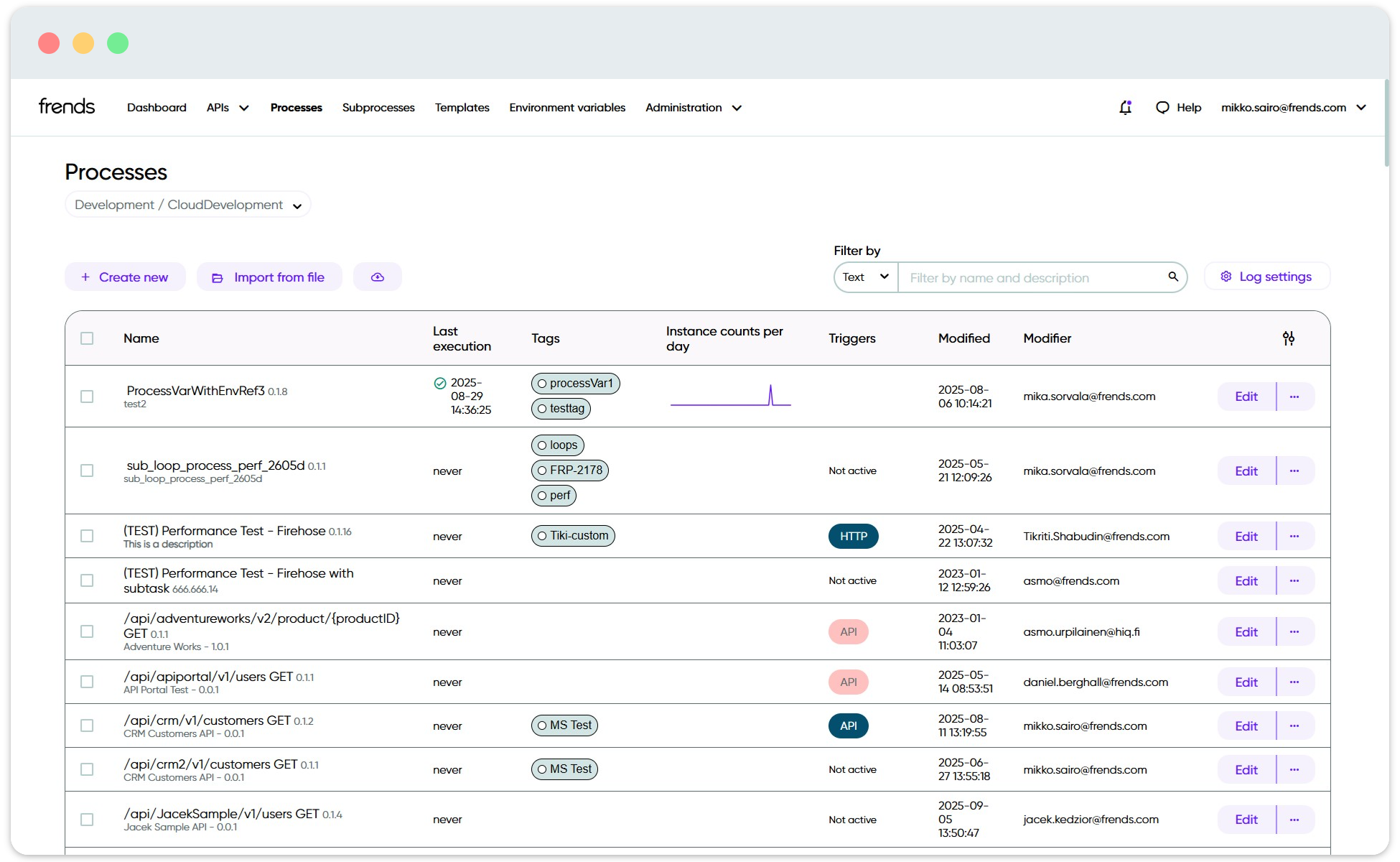Click Log settings button
1400x862 pixels.
[x=1266, y=277]
